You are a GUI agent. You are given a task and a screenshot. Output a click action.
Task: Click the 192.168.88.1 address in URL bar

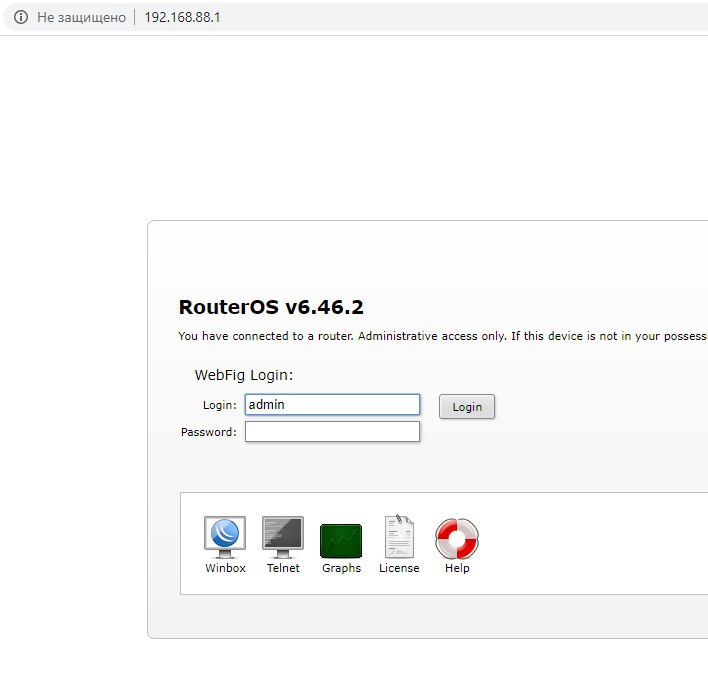(182, 17)
